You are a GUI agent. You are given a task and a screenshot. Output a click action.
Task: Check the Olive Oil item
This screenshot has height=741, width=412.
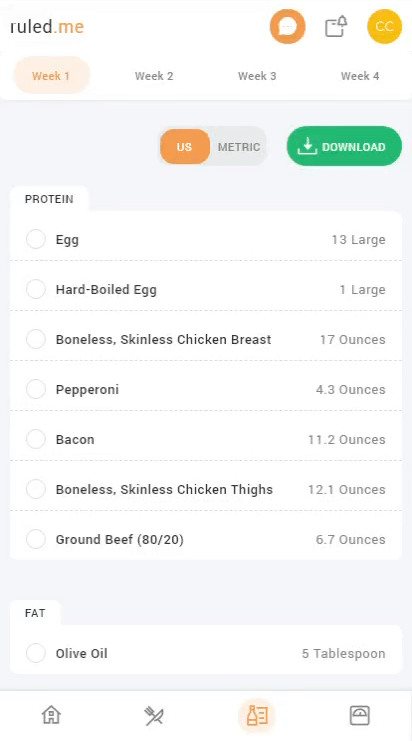pyautogui.click(x=36, y=653)
